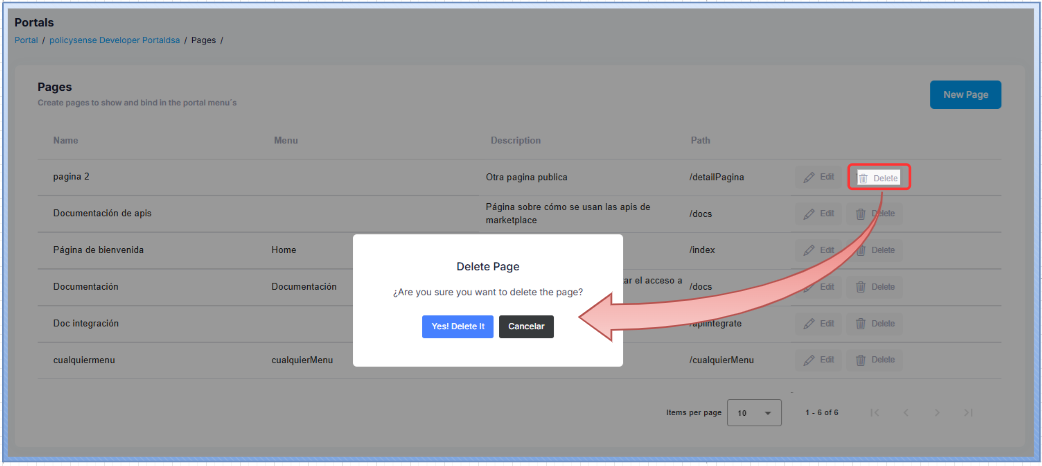Click the Edit pencil icon for pagina 2

click(x=809, y=177)
